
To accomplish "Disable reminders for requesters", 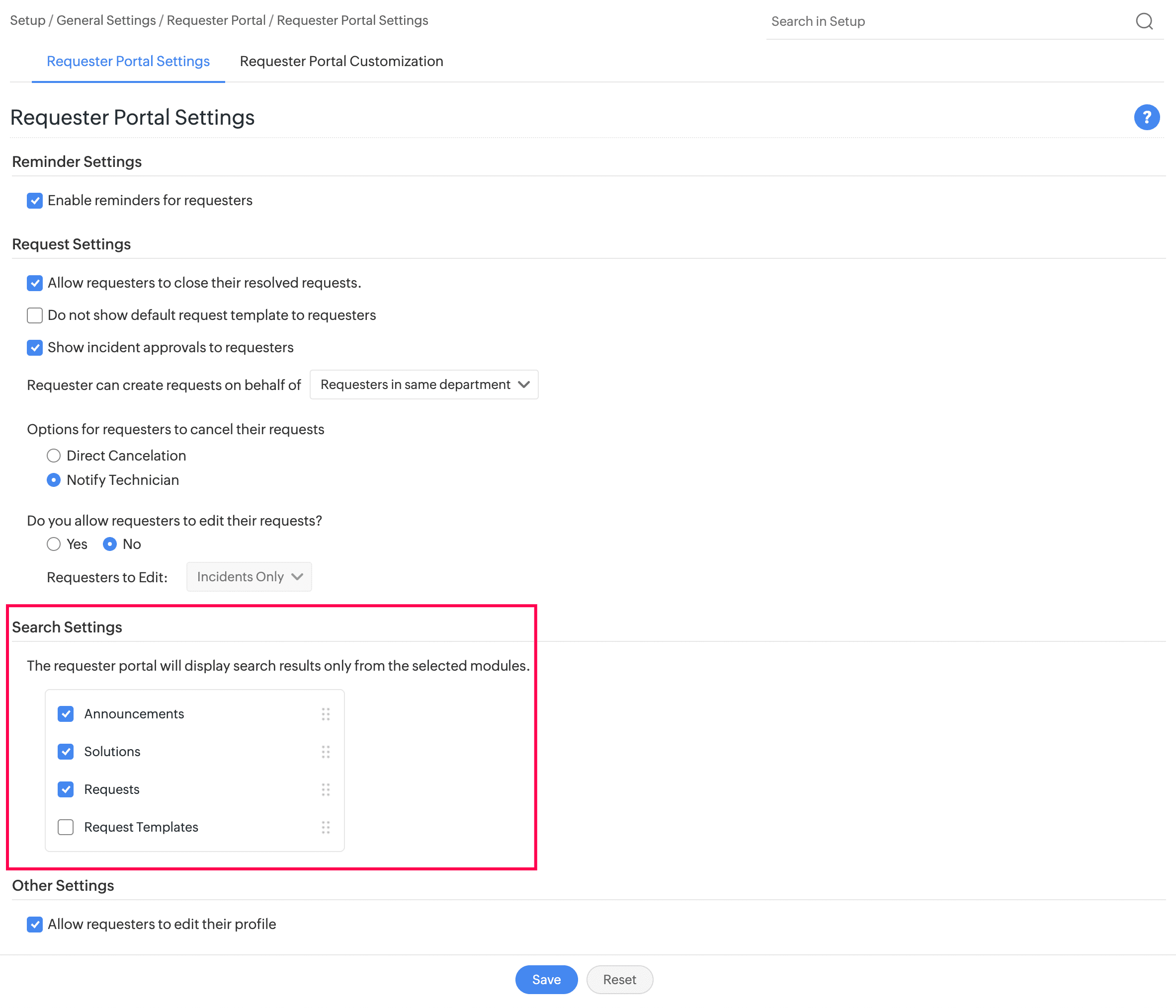I will (35, 200).
